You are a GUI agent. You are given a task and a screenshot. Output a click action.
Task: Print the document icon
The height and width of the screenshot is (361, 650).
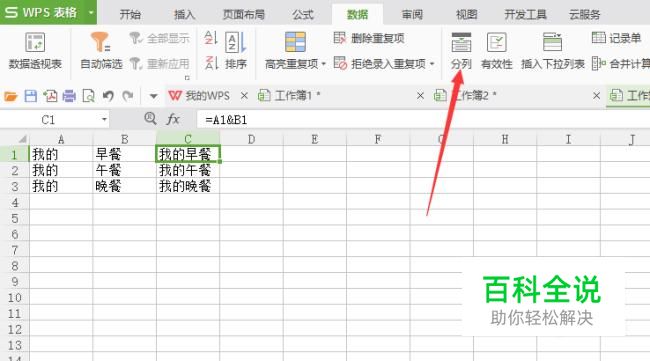click(x=69, y=97)
